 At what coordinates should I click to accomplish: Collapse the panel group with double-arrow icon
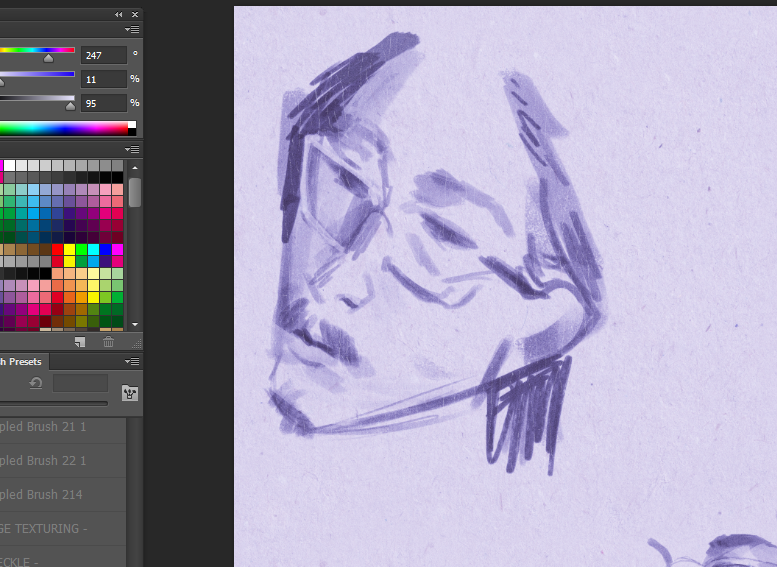tap(118, 14)
